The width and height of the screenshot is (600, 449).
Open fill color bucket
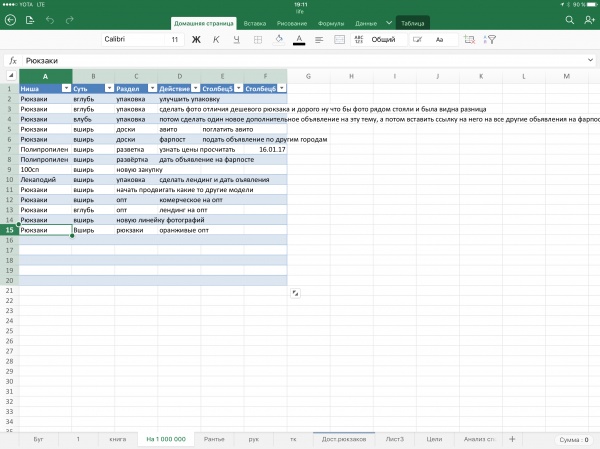coord(279,39)
